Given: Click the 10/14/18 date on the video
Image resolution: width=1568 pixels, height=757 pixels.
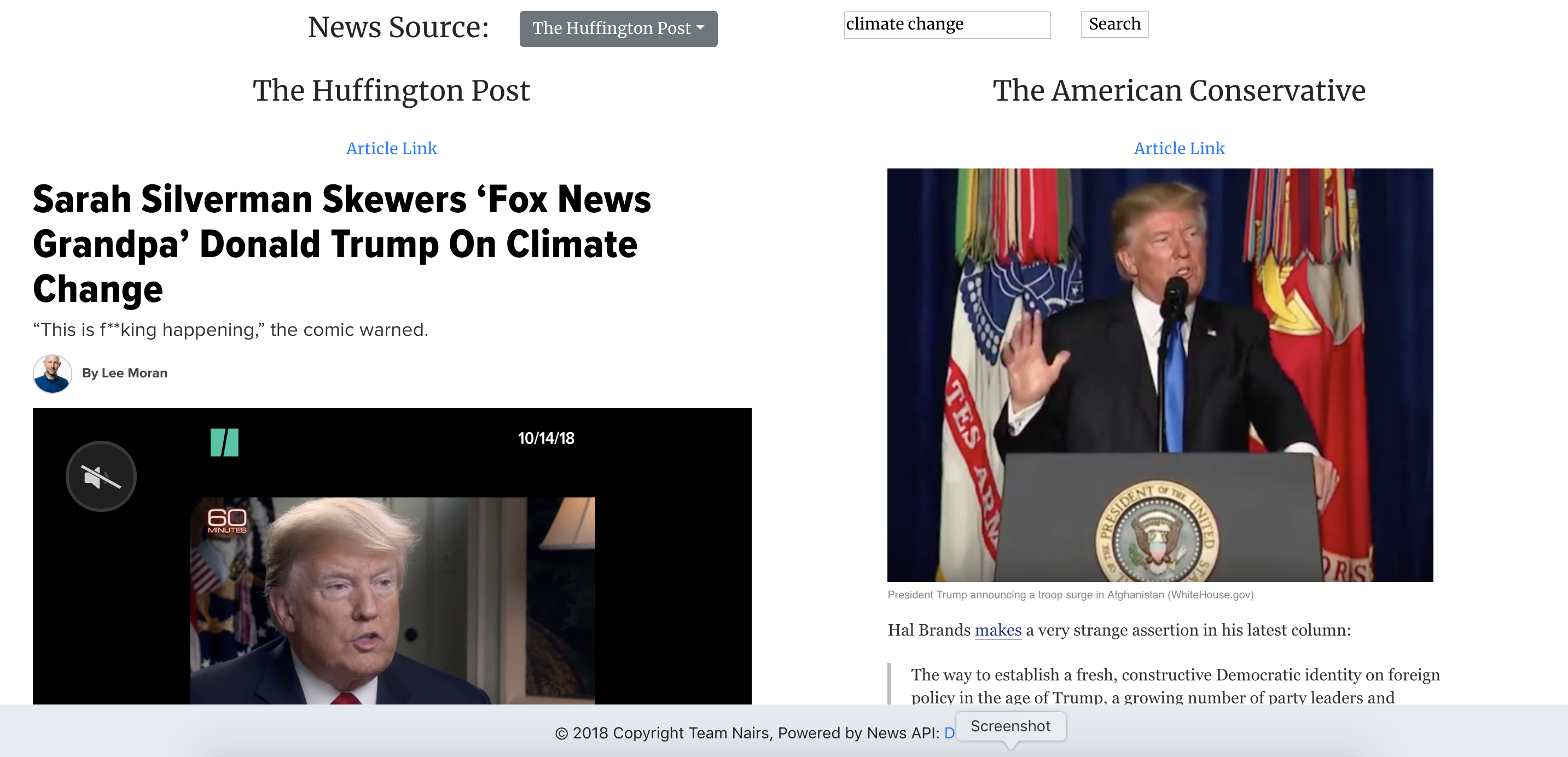Looking at the screenshot, I should tap(546, 439).
